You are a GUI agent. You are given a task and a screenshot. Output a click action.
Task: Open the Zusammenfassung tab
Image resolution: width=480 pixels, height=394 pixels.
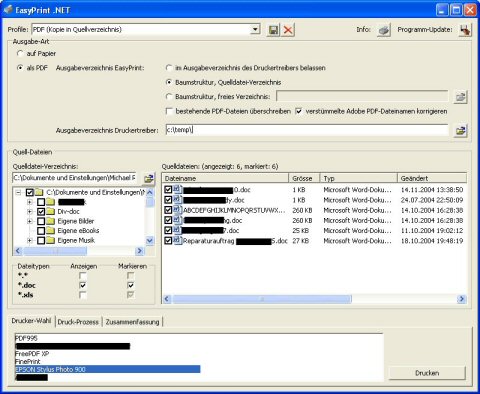[132, 322]
